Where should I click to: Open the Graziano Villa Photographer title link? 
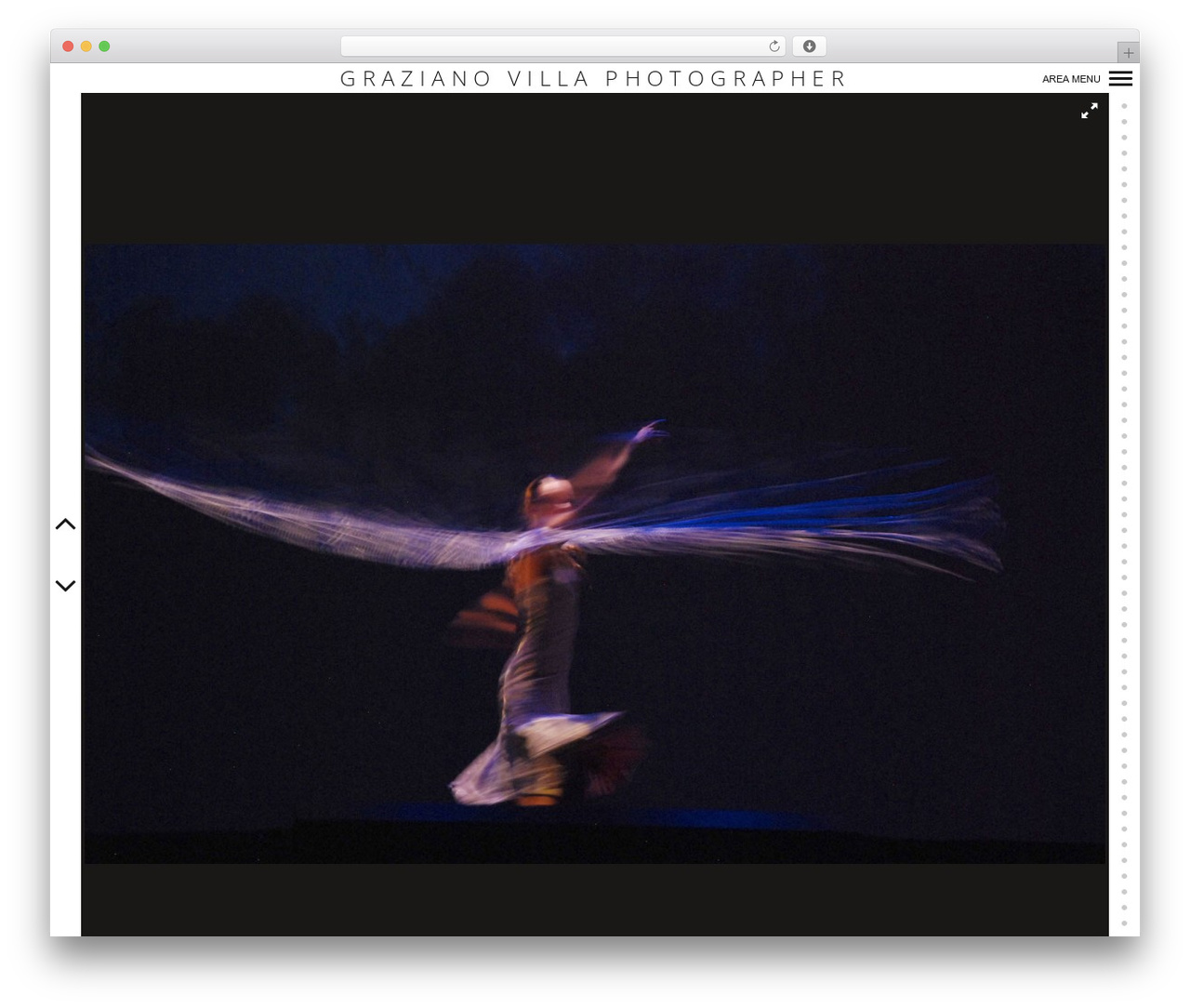[594, 79]
